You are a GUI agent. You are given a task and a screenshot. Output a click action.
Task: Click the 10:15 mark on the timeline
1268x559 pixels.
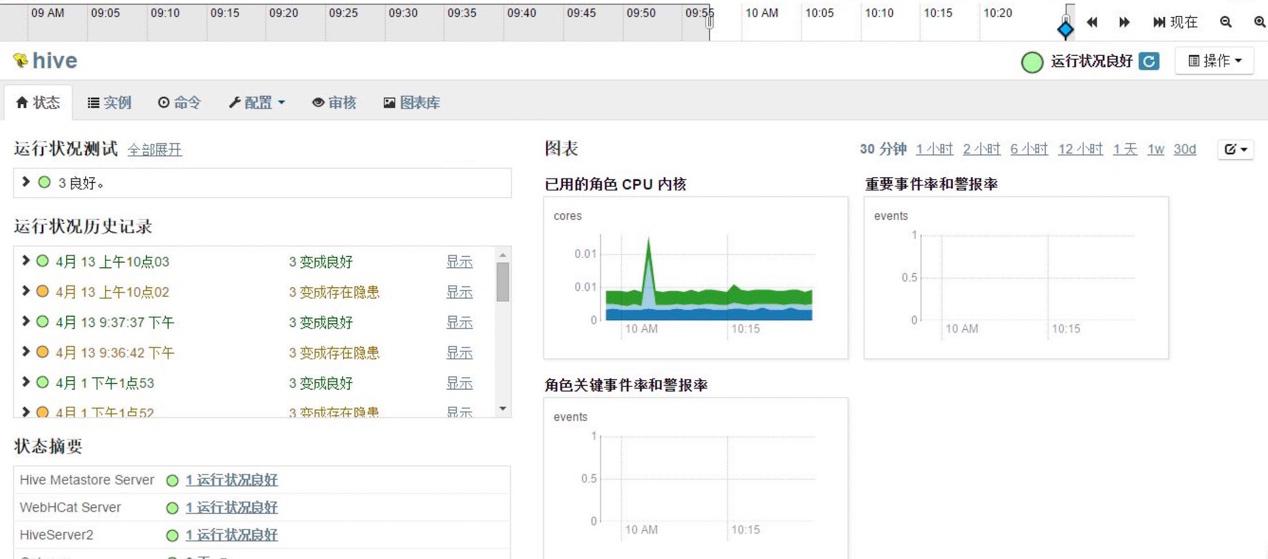tap(937, 13)
